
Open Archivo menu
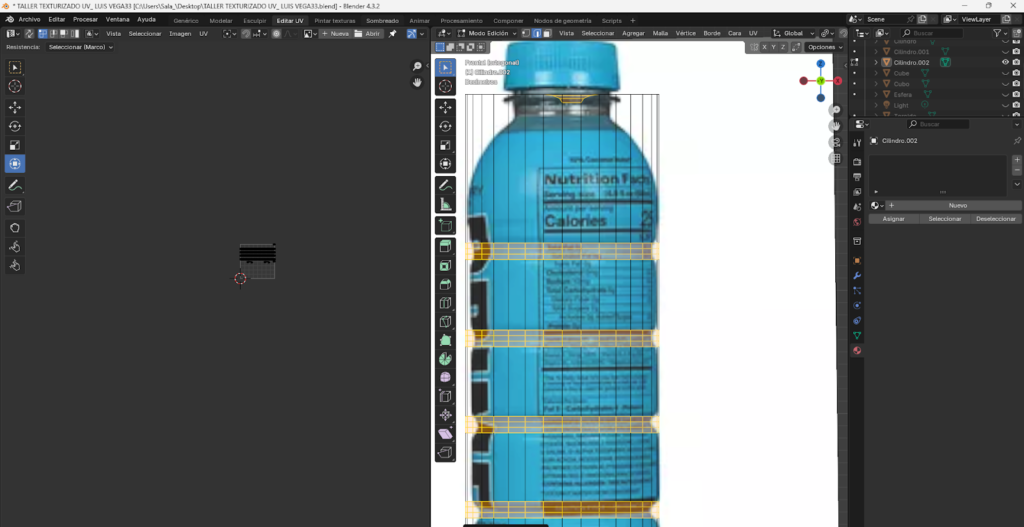click(29, 20)
